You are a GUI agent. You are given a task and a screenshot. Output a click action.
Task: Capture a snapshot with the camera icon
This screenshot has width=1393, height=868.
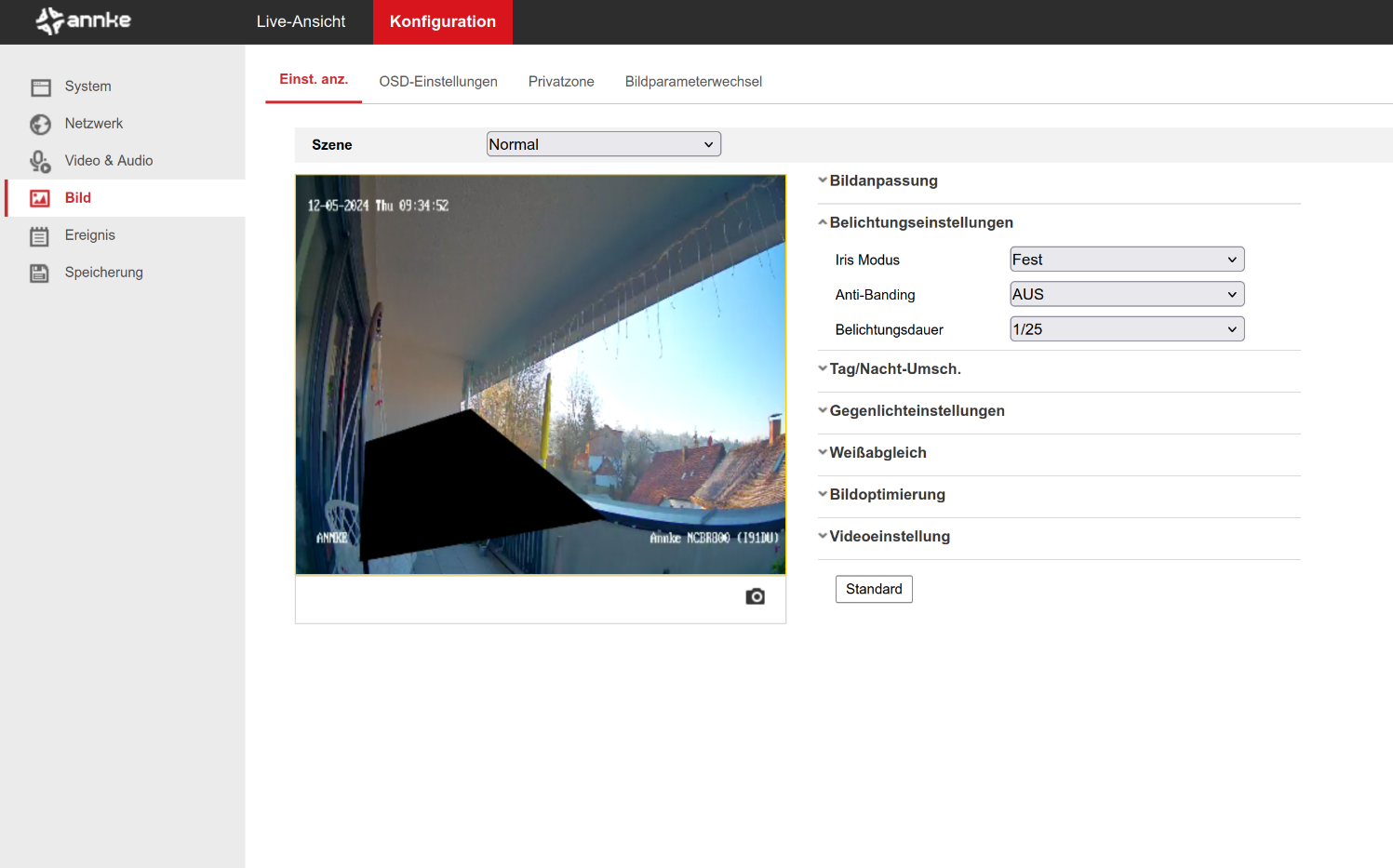(755, 596)
